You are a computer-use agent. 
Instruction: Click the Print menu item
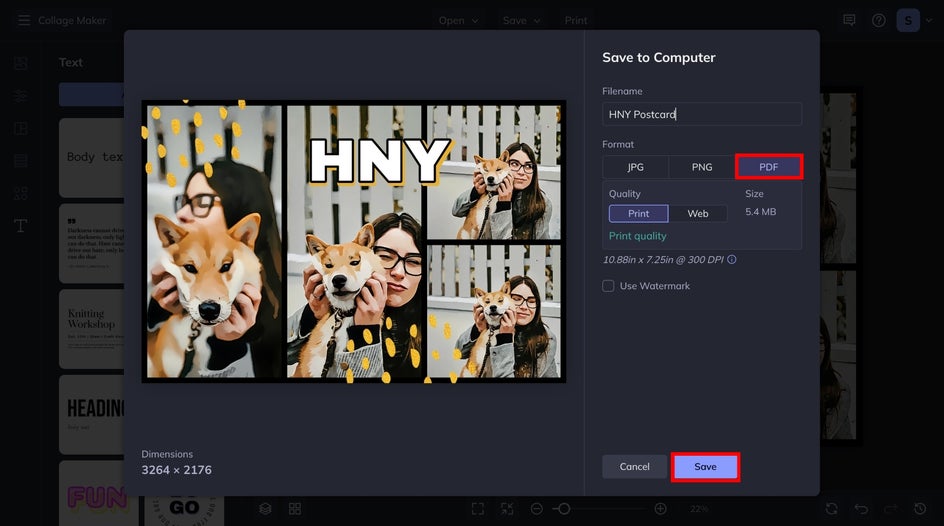(x=576, y=20)
